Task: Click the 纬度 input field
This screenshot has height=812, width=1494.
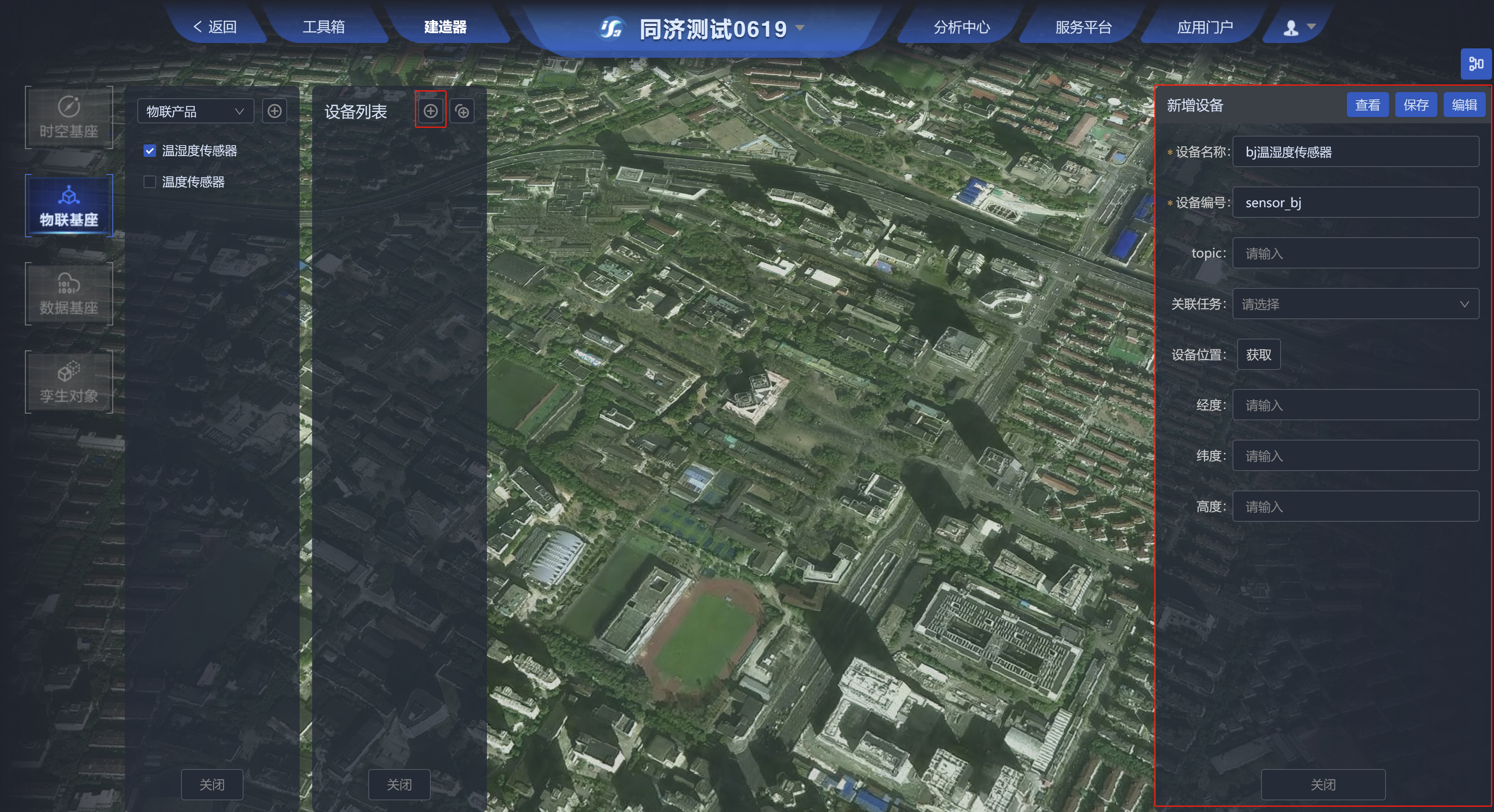Action: (1355, 456)
